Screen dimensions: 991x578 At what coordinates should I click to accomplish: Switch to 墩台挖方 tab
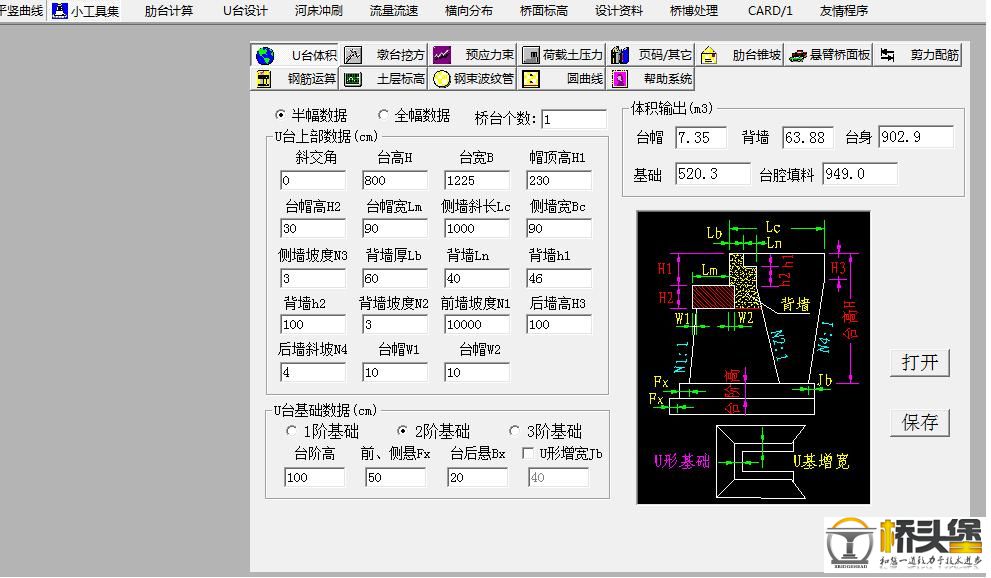384,56
